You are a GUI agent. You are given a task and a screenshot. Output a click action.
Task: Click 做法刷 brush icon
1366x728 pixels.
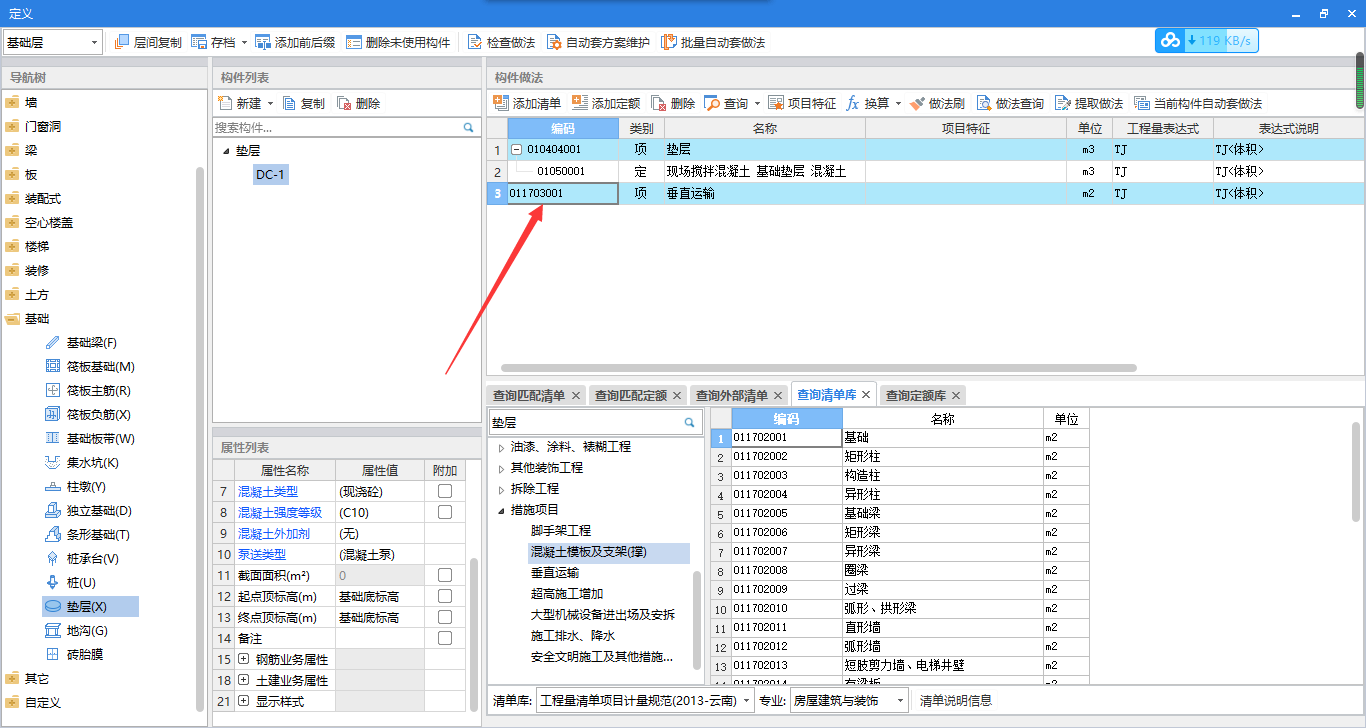[917, 103]
